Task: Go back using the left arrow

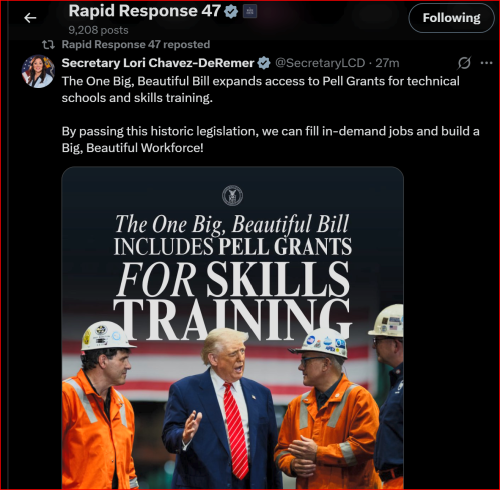Action: pos(30,18)
